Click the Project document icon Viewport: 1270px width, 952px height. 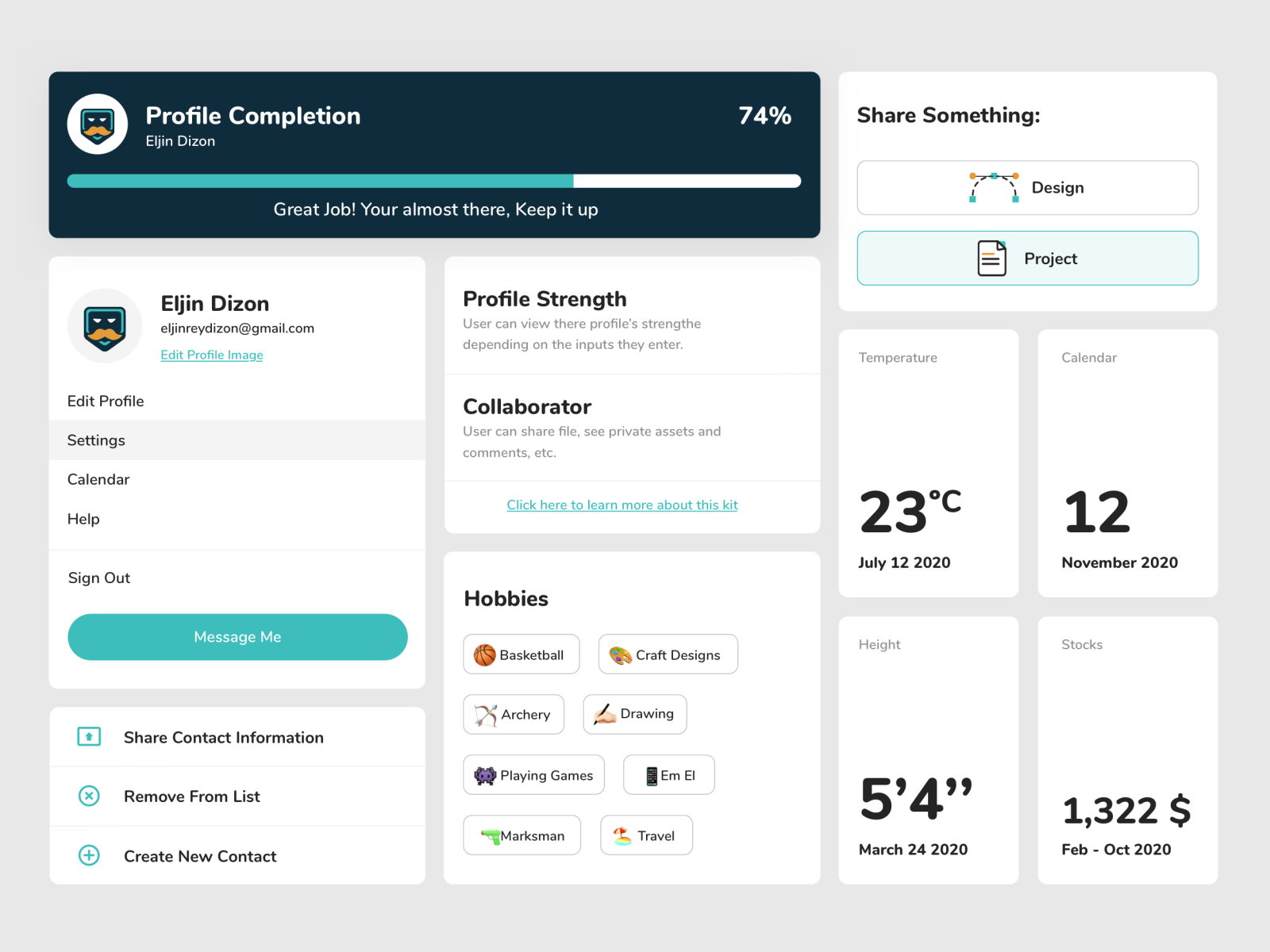tap(991, 258)
